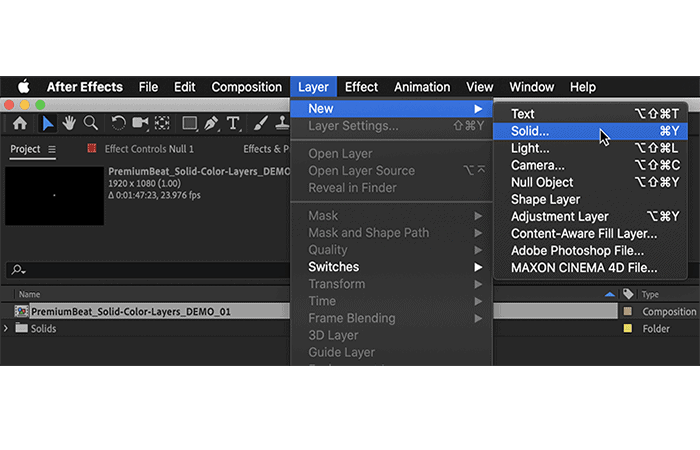Screen dimensions: 700x450
Task: Click the yellow label swatch for Folder row
Action: pos(628,329)
